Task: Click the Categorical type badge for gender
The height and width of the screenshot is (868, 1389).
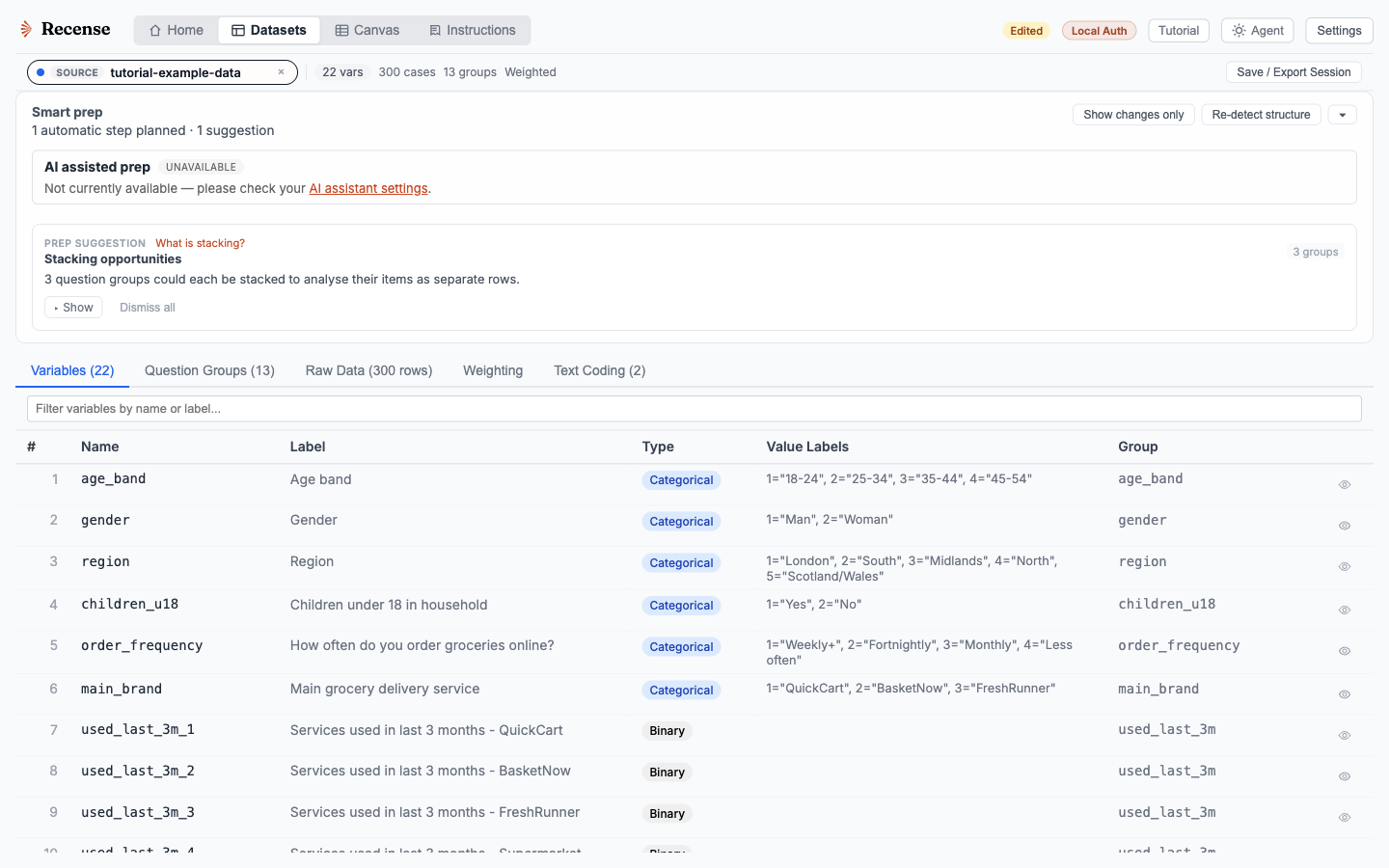Action: click(x=681, y=522)
